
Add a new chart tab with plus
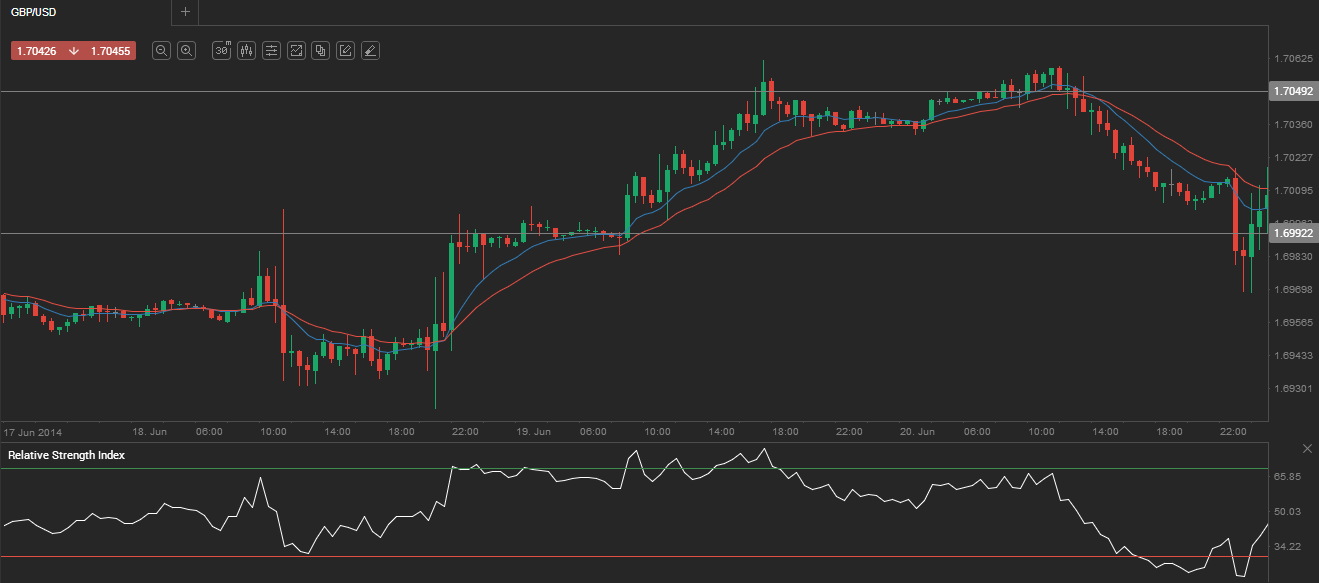(x=185, y=12)
